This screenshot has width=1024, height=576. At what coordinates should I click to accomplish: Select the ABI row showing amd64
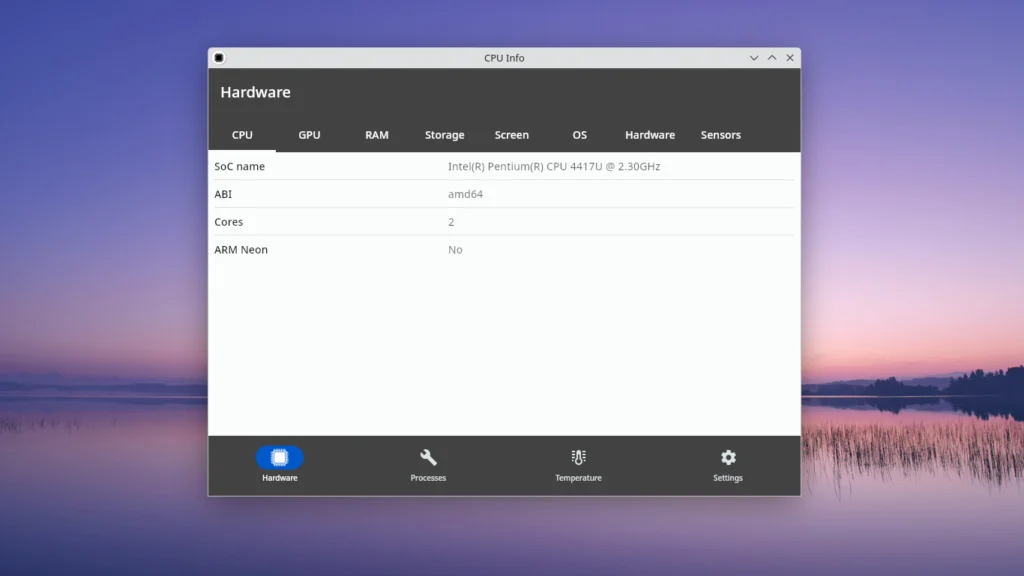pos(400,194)
